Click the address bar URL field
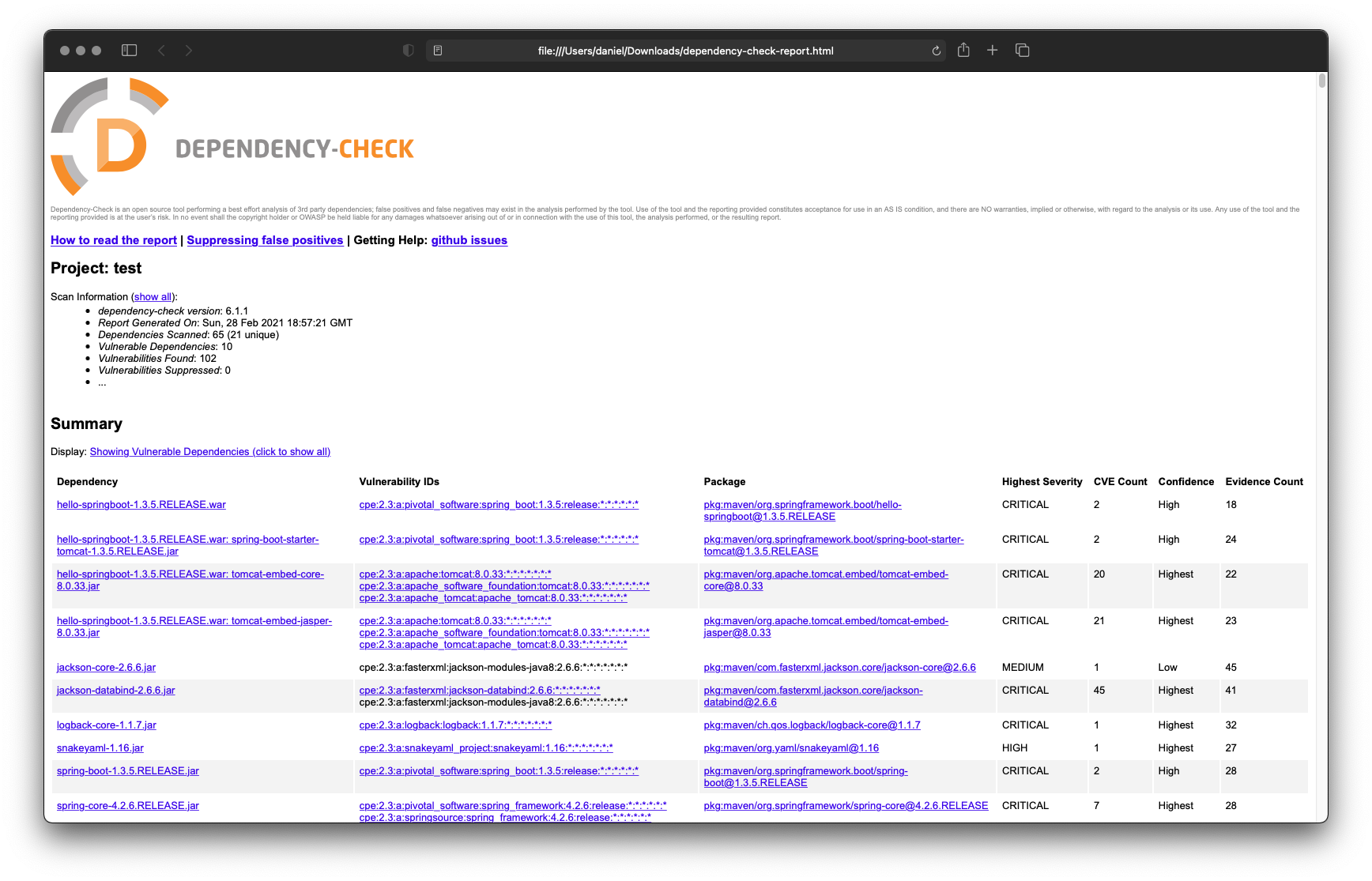 tap(685, 51)
